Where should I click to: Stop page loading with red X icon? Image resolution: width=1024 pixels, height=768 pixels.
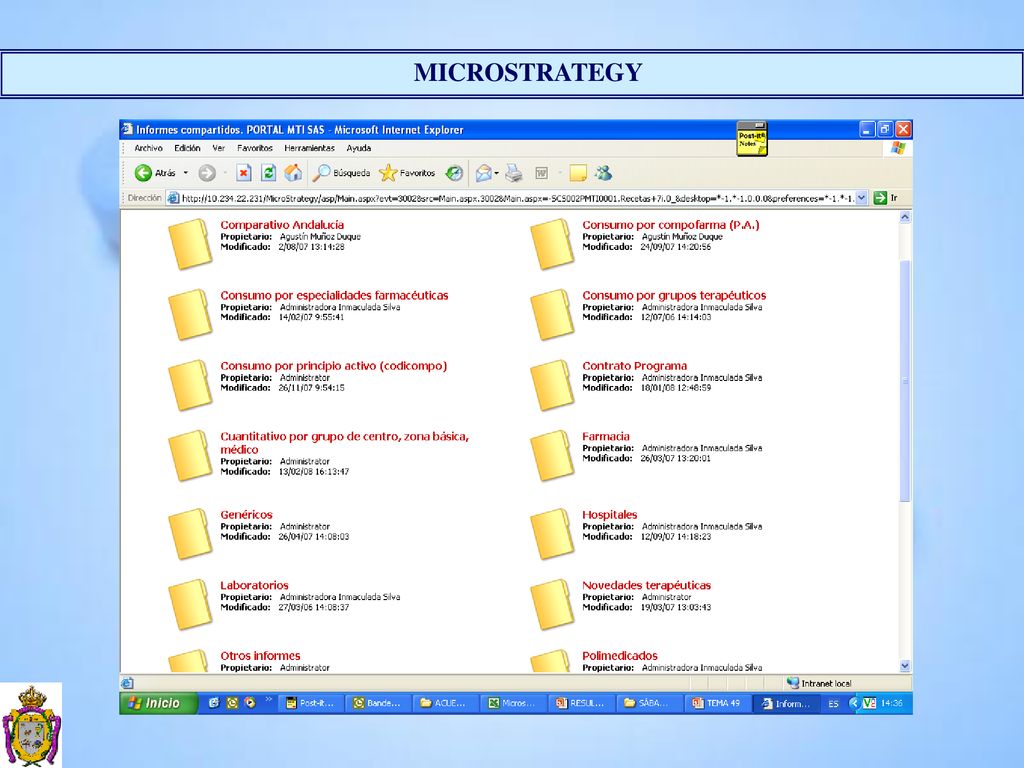(x=244, y=173)
